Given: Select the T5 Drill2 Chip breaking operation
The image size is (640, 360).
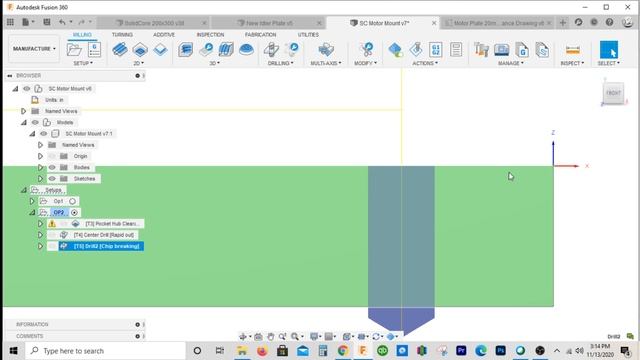Looking at the screenshot, I should click(x=101, y=246).
